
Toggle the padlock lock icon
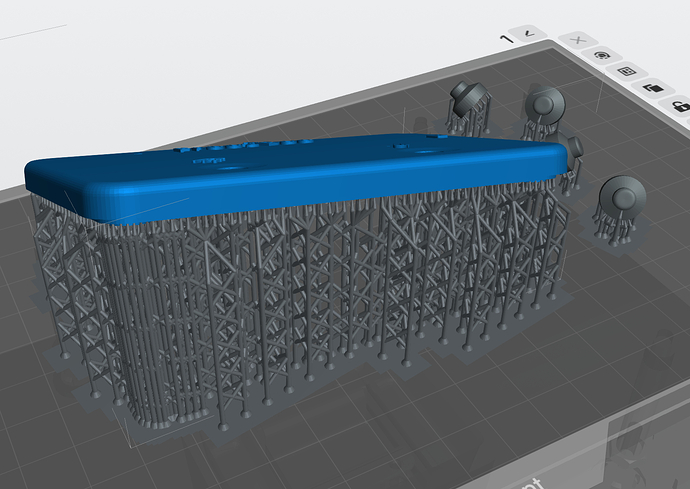point(679,106)
